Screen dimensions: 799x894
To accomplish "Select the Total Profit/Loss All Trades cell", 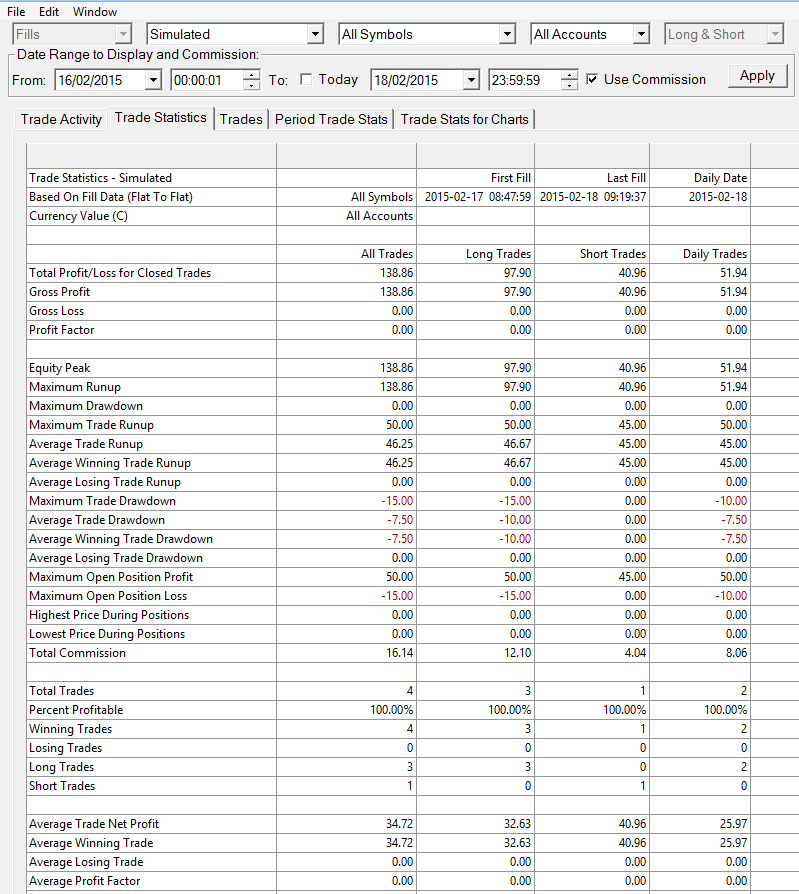I will tap(347, 273).
